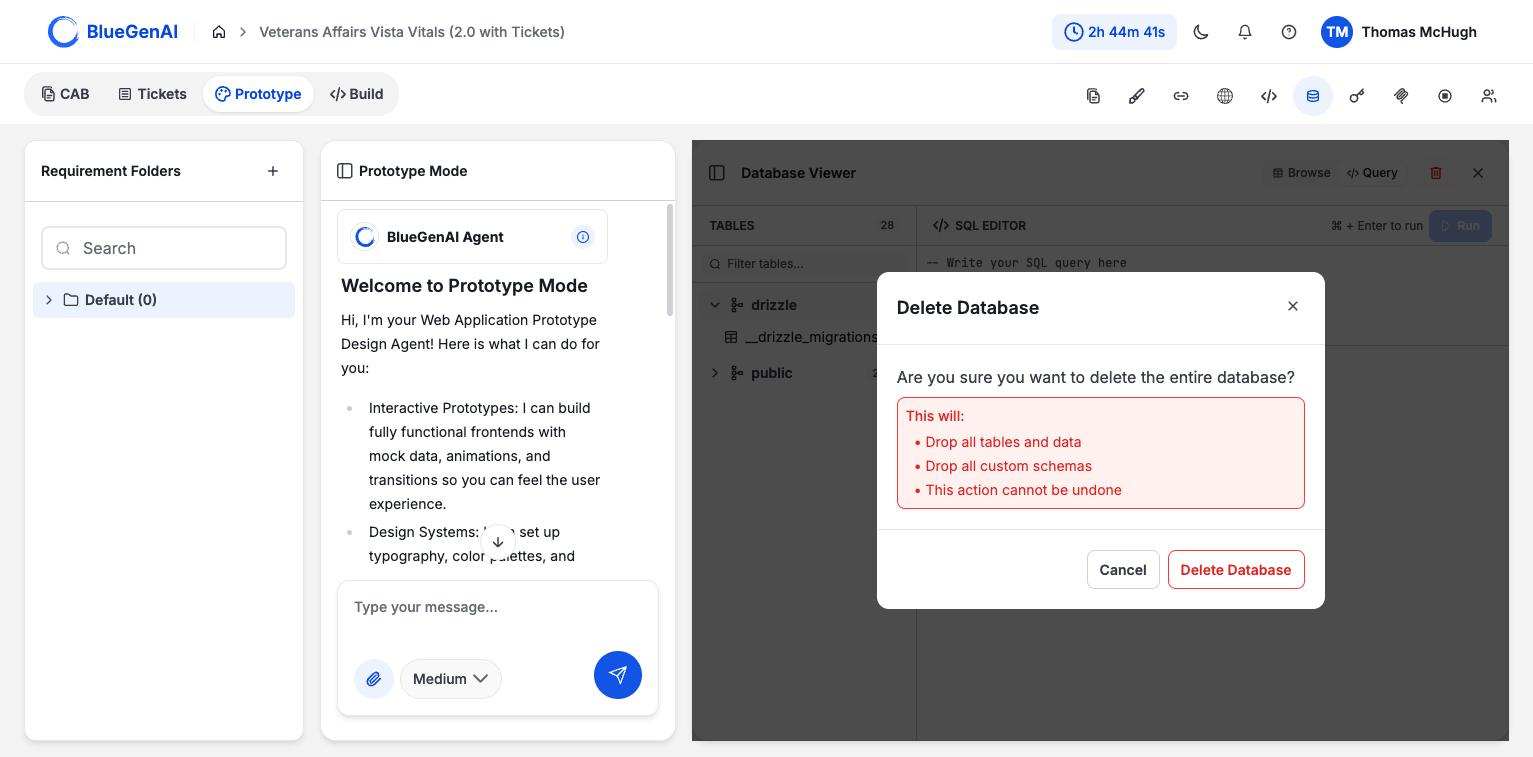Toggle dark mode moon icon
1533x757 pixels.
(1201, 32)
